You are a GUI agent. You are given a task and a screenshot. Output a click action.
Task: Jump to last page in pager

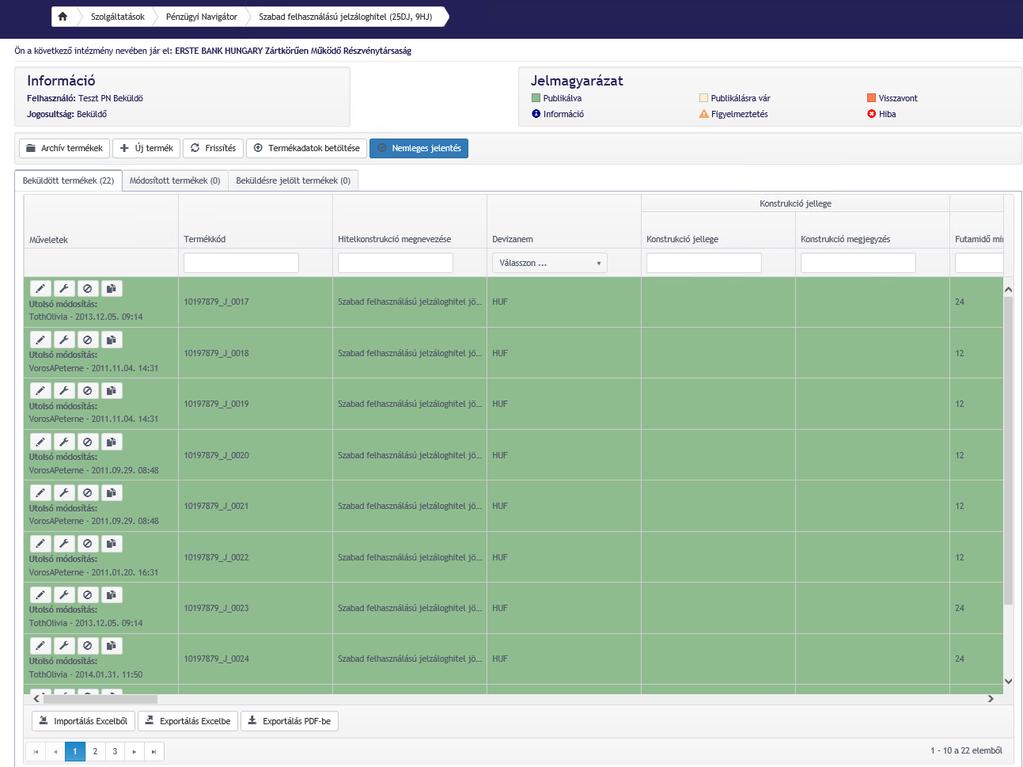tap(154, 751)
